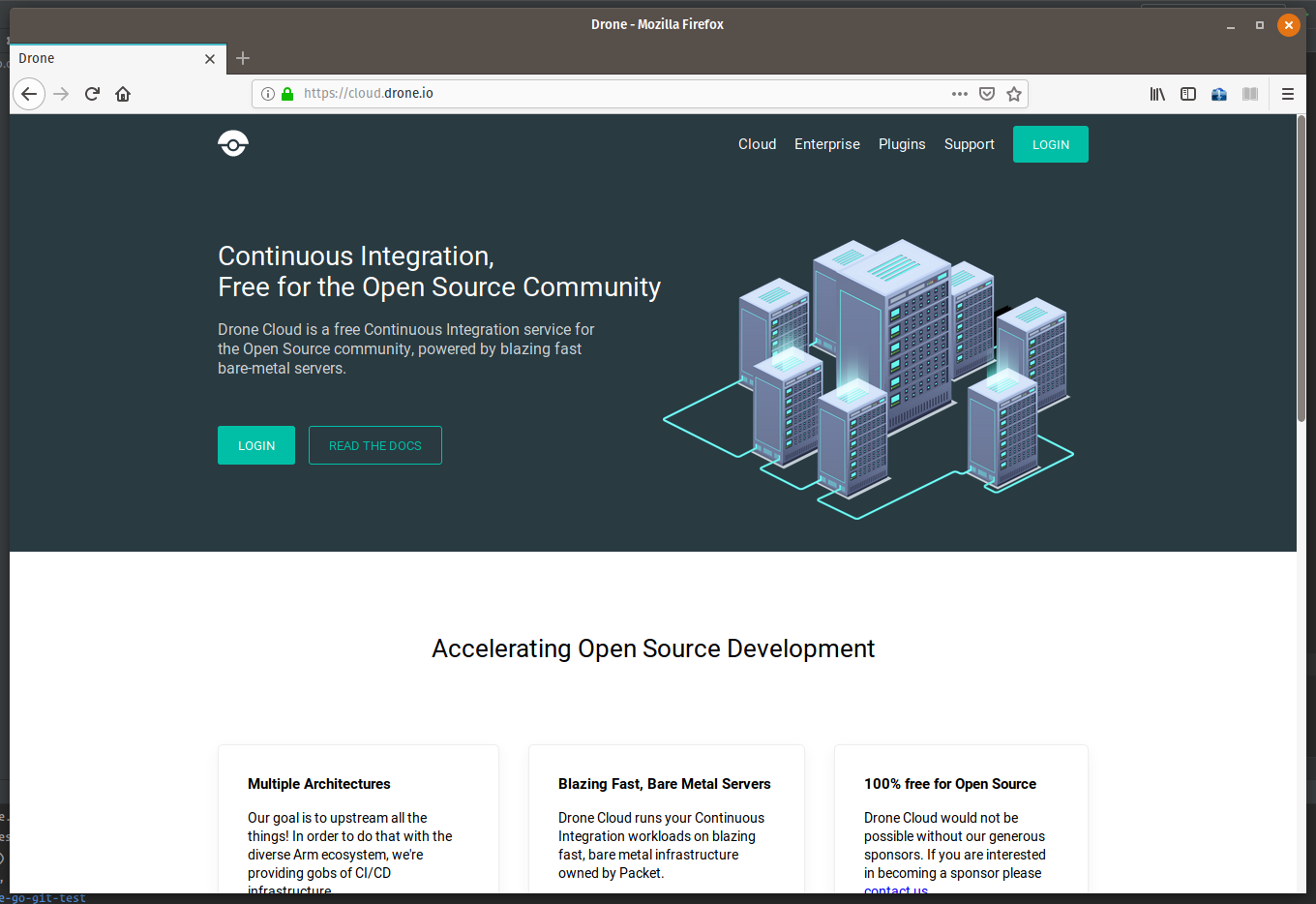1316x904 pixels.
Task: Open a new browser tab
Action: (x=243, y=58)
